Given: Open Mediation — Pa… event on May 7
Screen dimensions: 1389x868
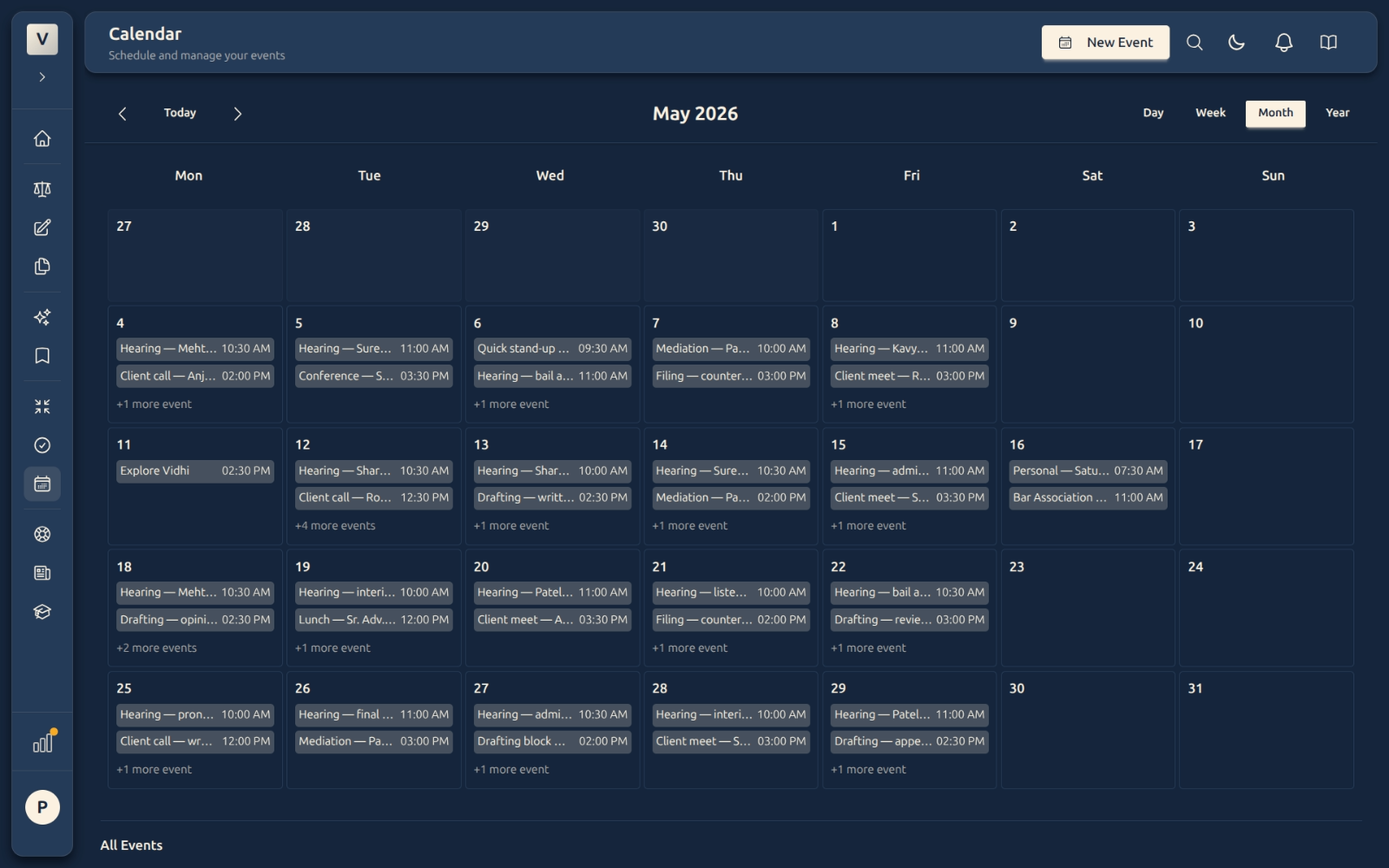Looking at the screenshot, I should coord(731,349).
